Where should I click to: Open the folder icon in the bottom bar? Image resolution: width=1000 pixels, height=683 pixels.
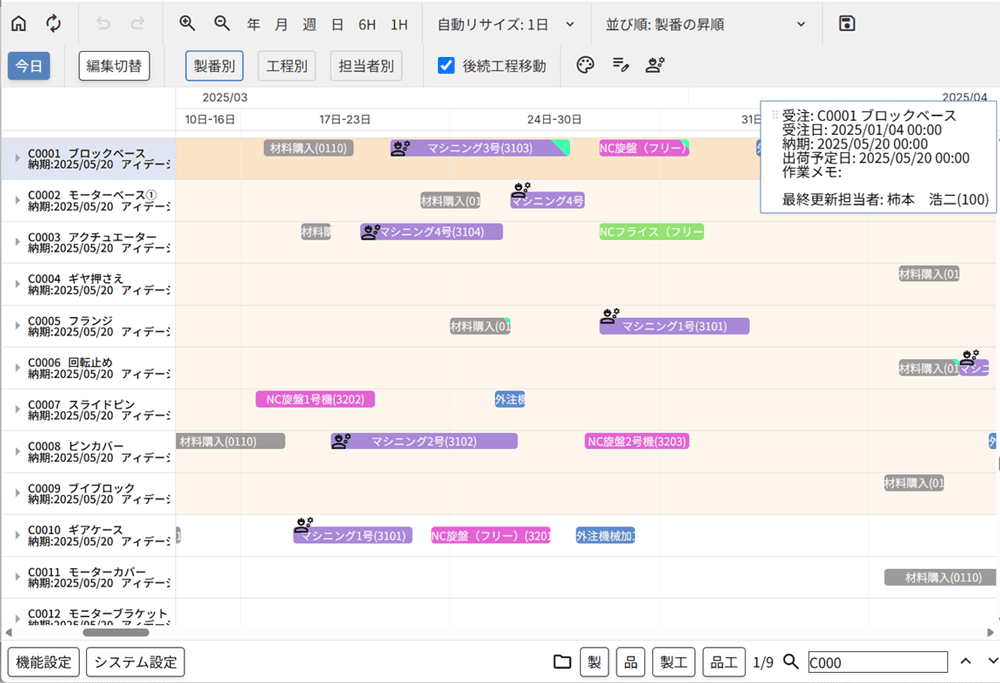562,662
